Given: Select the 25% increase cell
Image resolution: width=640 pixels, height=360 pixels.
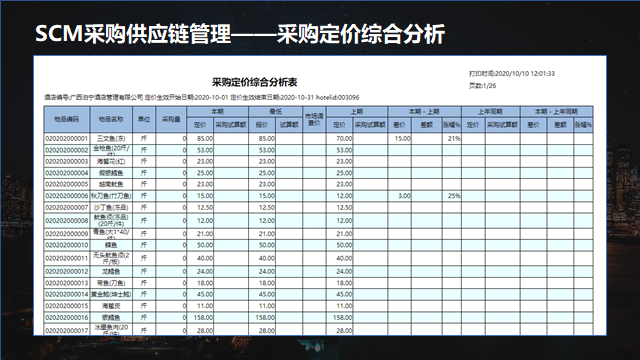Looking at the screenshot, I should (452, 196).
